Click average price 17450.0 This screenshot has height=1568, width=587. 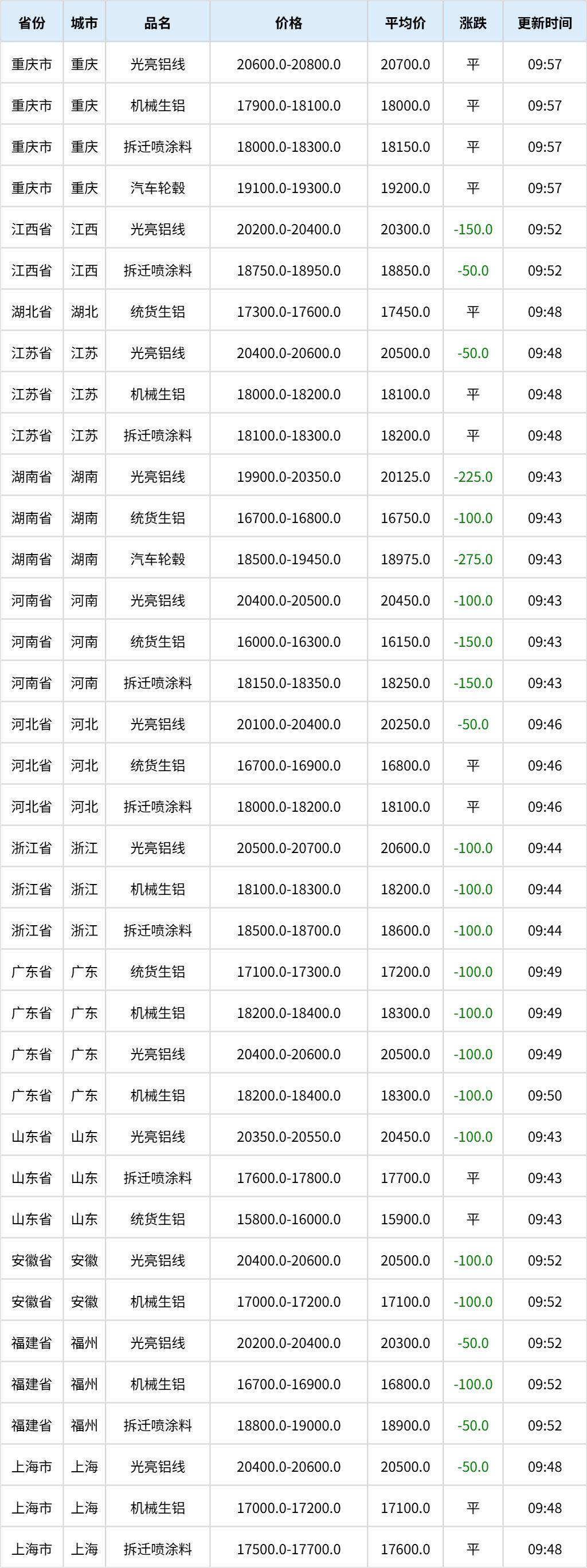pyautogui.click(x=405, y=312)
